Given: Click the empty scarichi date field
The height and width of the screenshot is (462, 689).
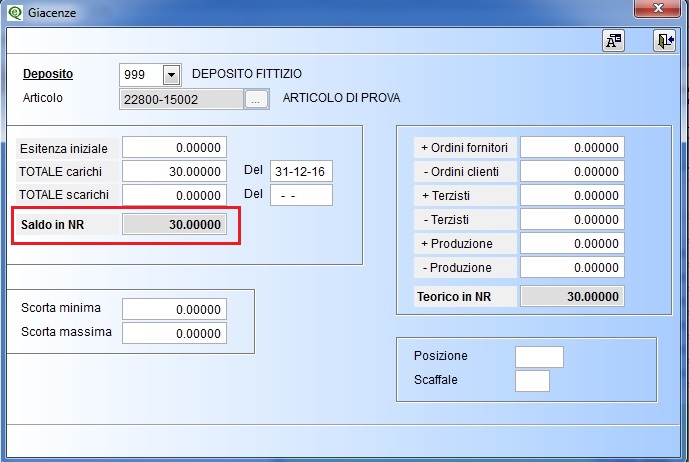Looking at the screenshot, I should pyautogui.click(x=301, y=195).
